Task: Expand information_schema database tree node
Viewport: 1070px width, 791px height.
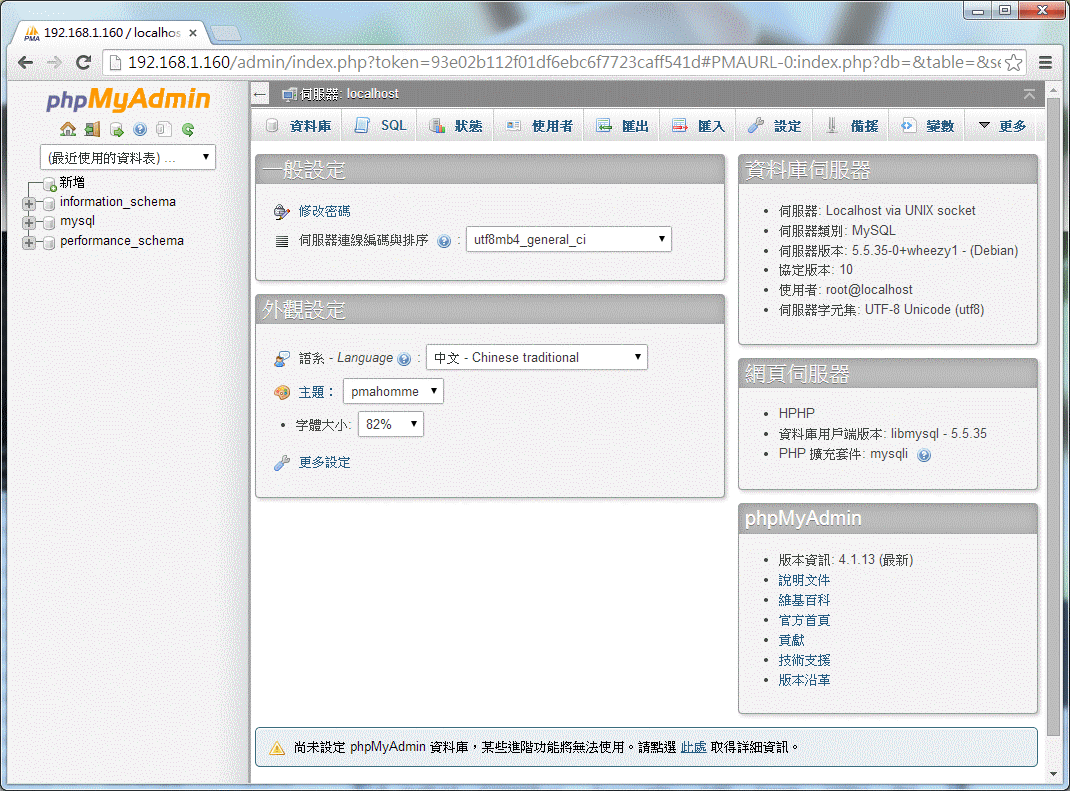Action: 29,203
